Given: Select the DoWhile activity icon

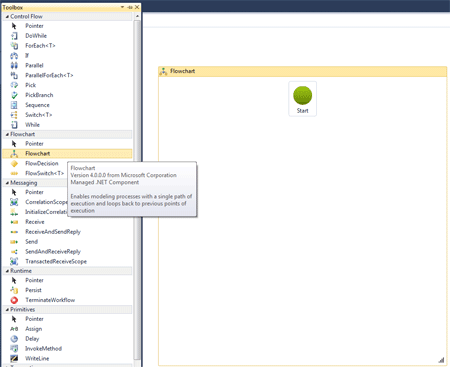Looking at the screenshot, I should [14, 36].
